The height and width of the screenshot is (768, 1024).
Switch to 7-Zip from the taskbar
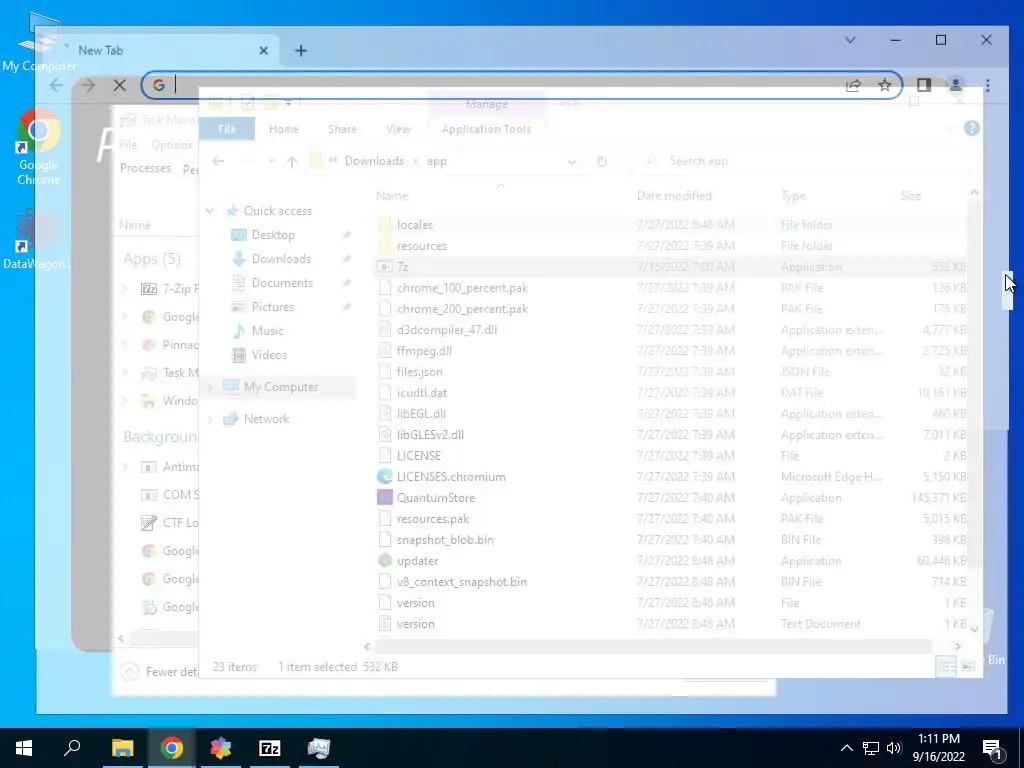[x=270, y=748]
